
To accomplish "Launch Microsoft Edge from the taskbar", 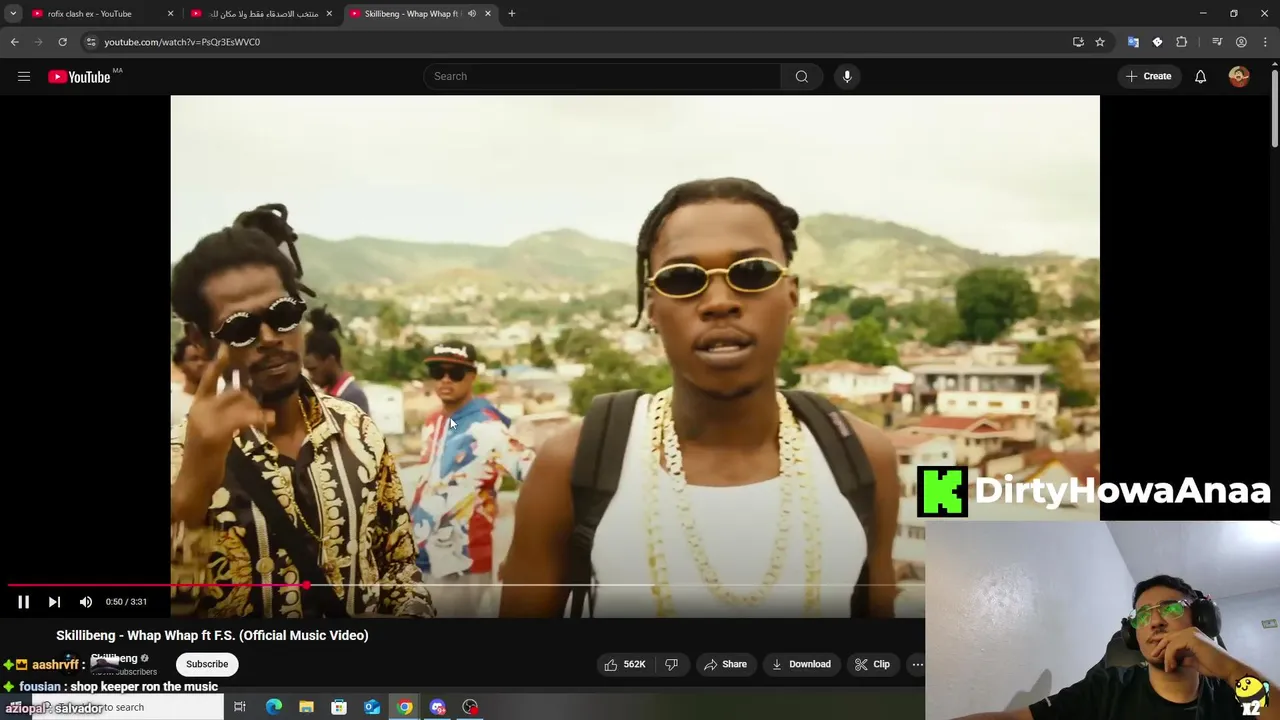I will pos(273,707).
